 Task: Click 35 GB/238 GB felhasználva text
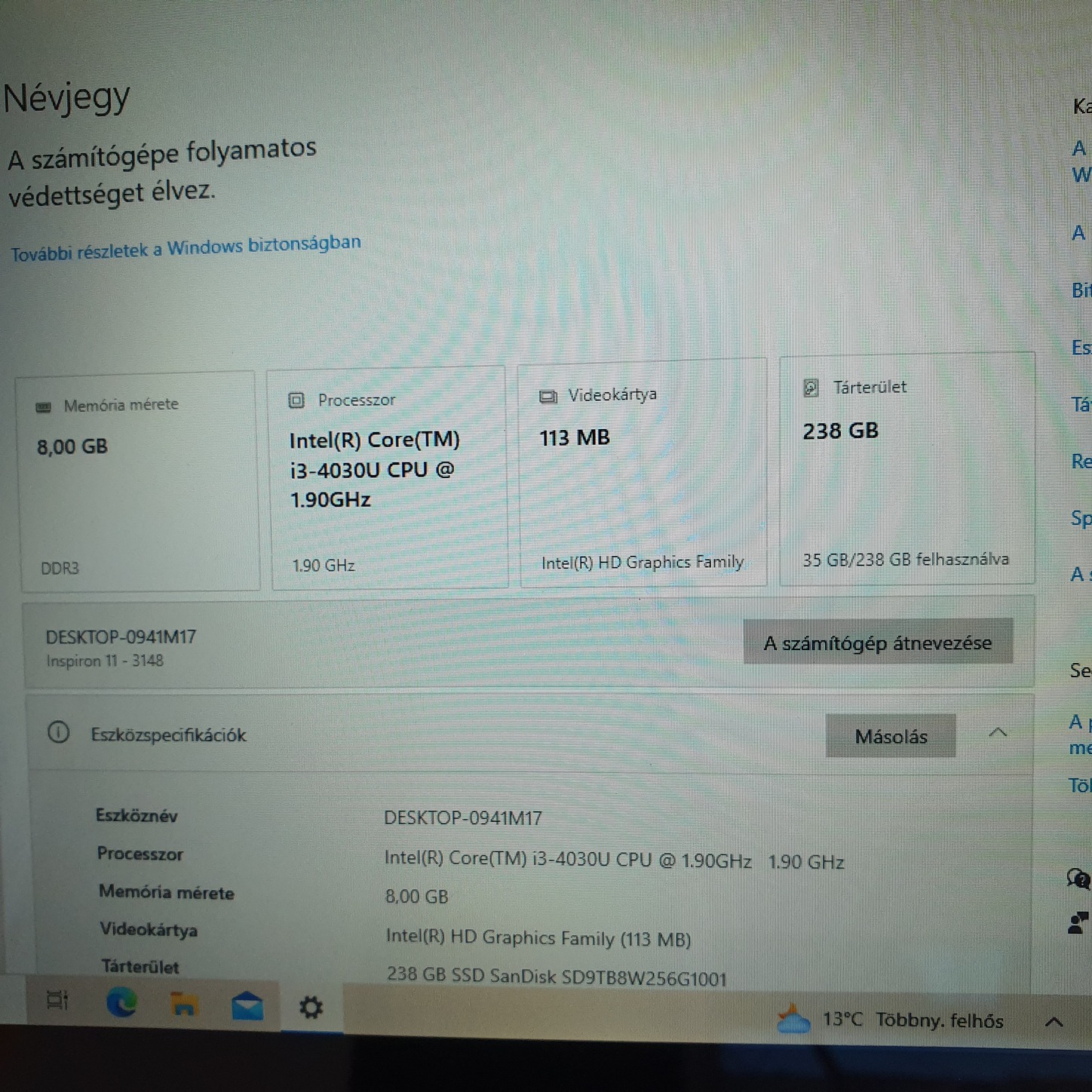pos(906,560)
